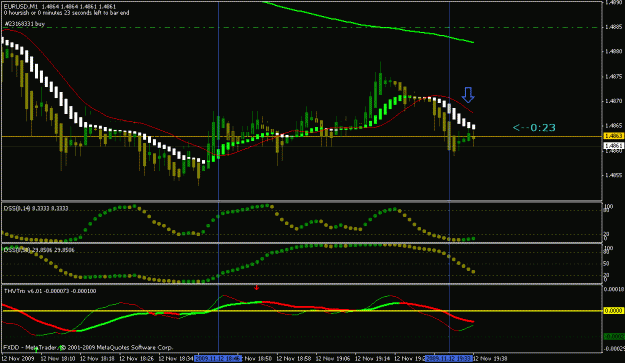Click the 12 Nov 18:34 time label
This screenshot has height=363, width=625.
pos(176,359)
